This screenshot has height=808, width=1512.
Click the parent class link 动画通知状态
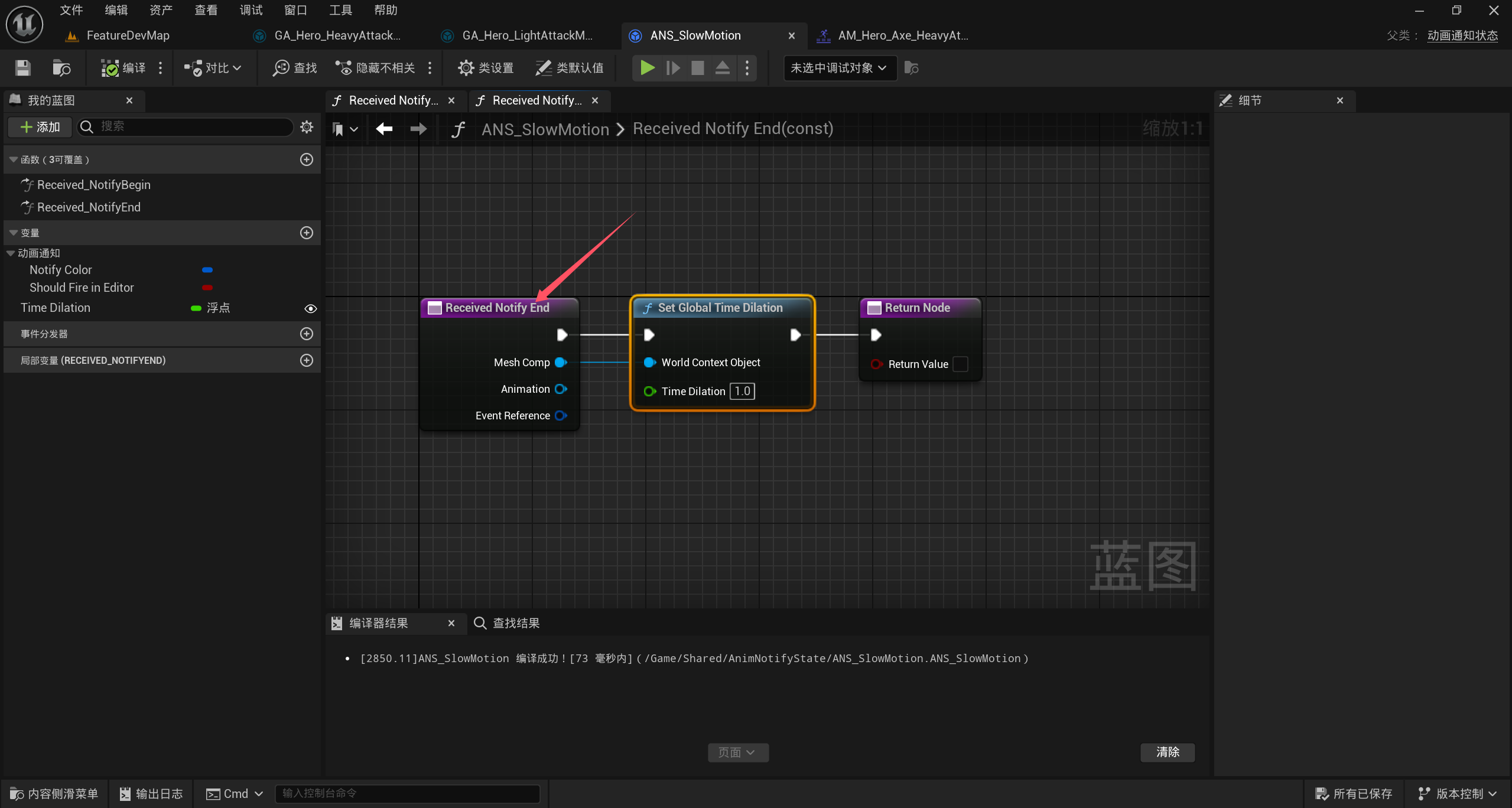[1462, 35]
